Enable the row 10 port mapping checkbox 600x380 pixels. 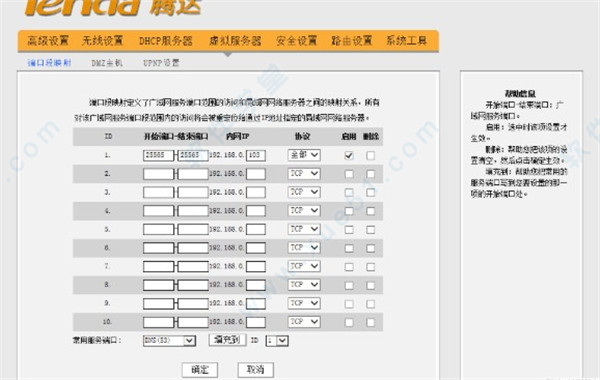click(349, 322)
